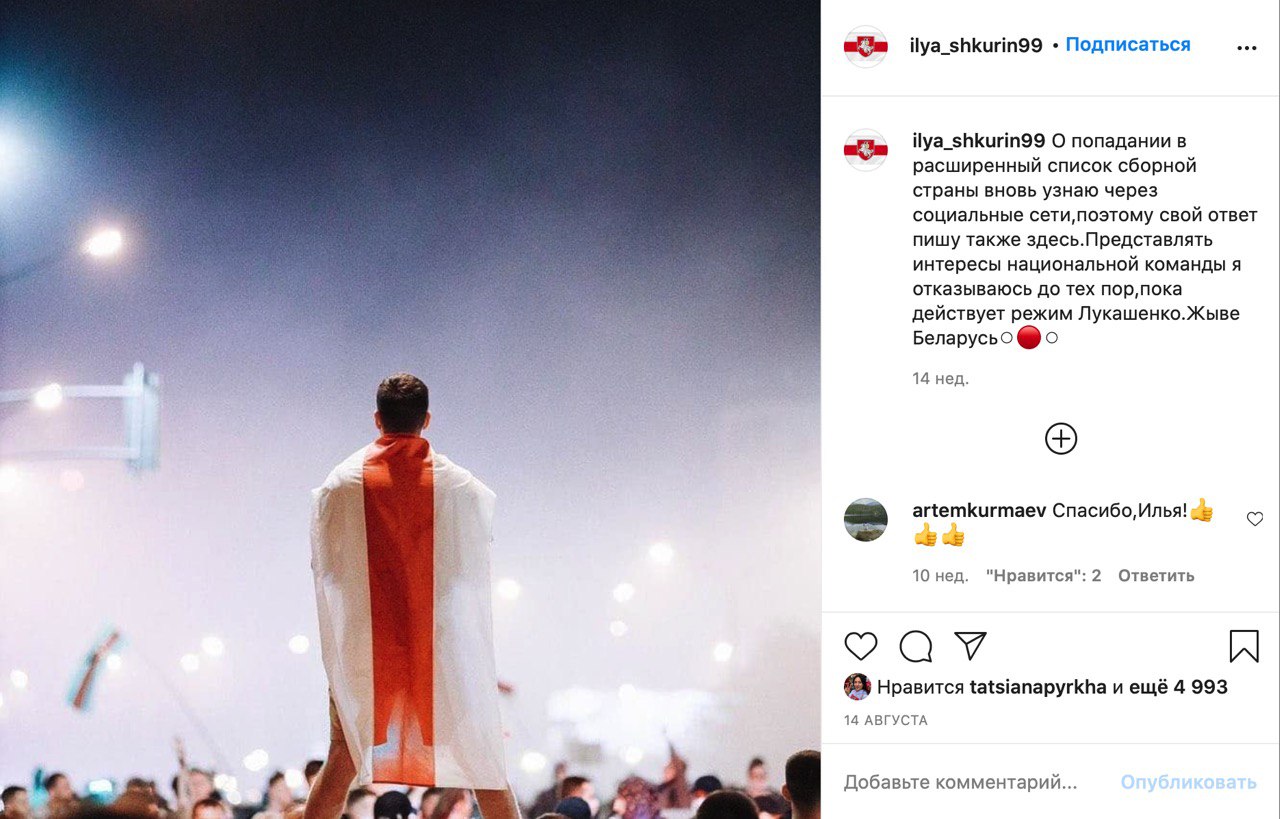1280x819 pixels.
Task: View likes on artemkurmaev's comment
Action: (1043, 576)
